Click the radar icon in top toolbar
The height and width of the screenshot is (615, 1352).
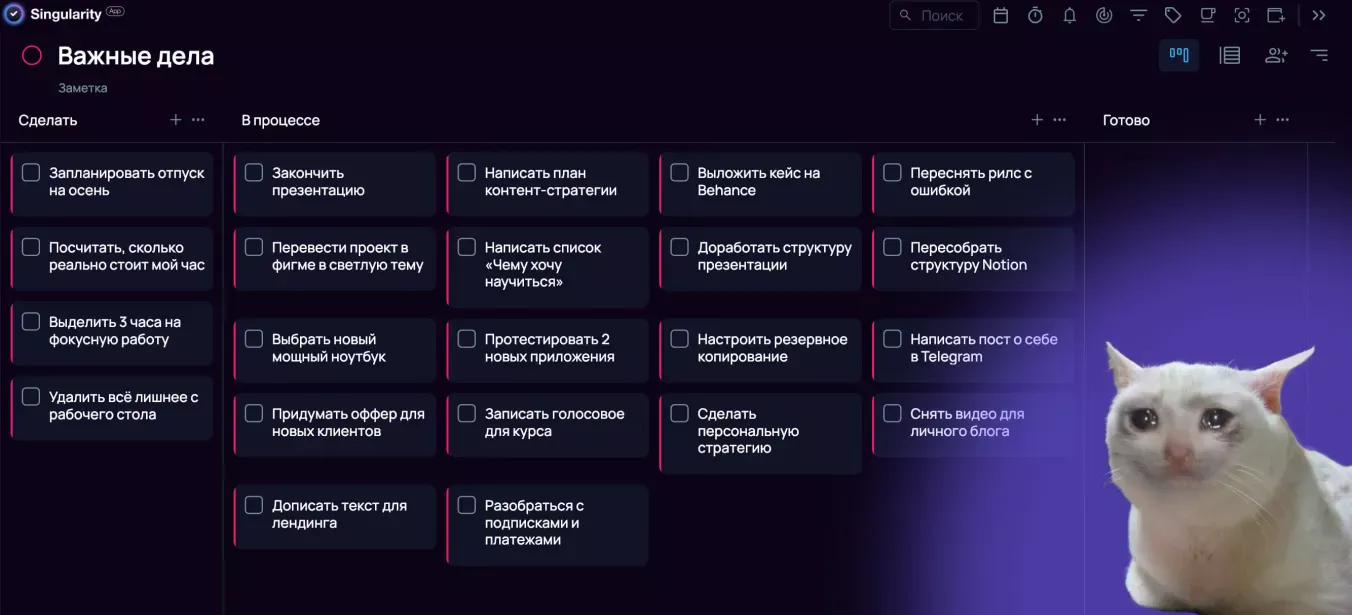tap(1104, 15)
